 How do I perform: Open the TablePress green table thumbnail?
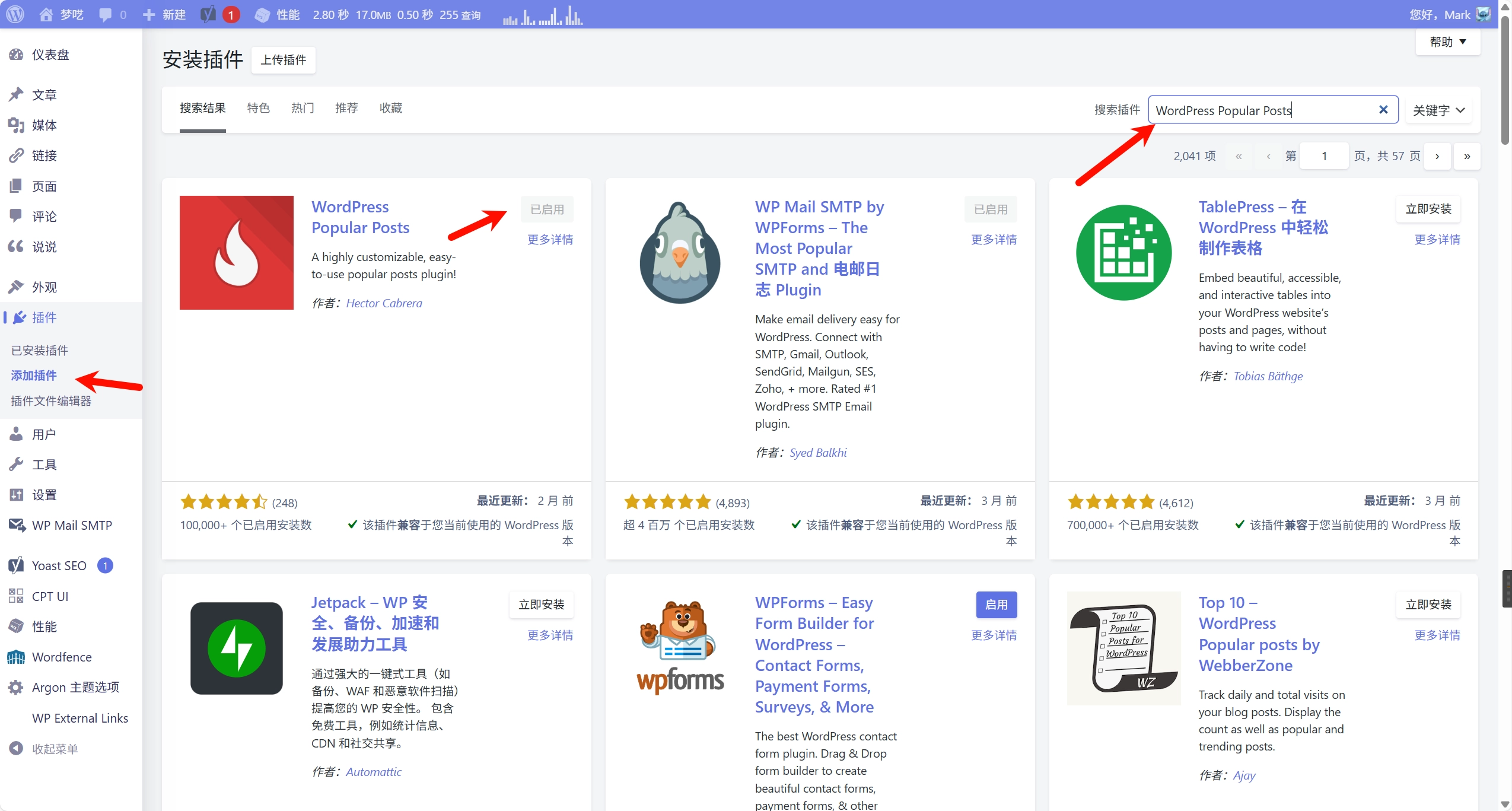1123,253
